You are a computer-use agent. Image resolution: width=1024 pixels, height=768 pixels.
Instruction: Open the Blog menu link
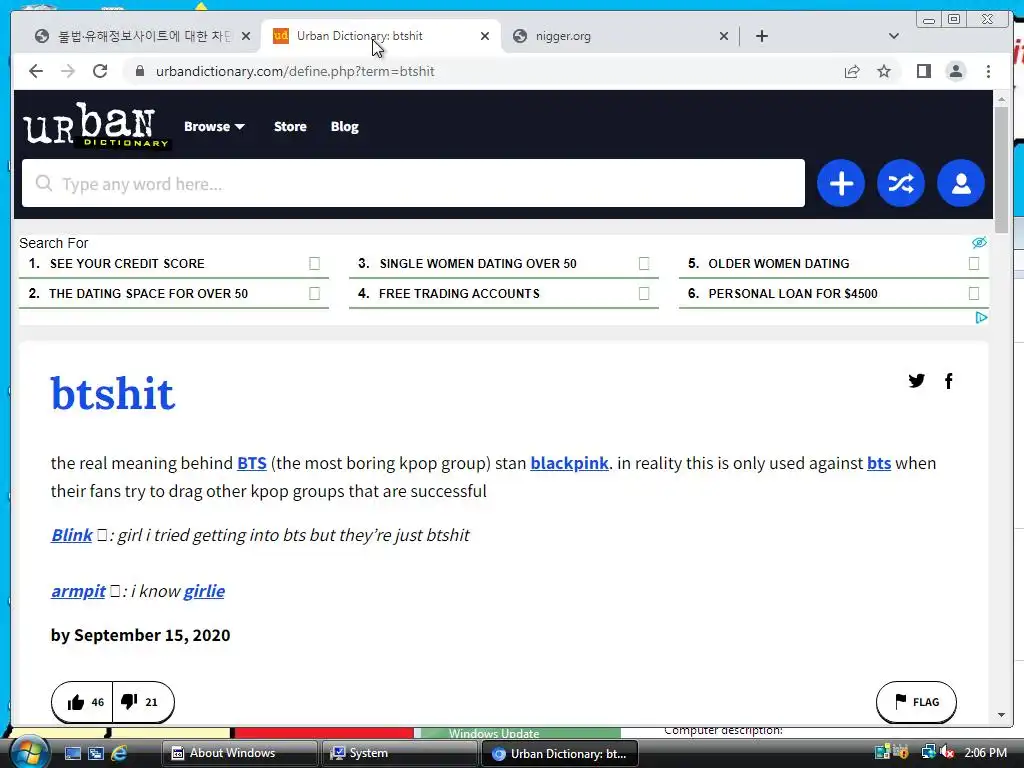tap(344, 126)
